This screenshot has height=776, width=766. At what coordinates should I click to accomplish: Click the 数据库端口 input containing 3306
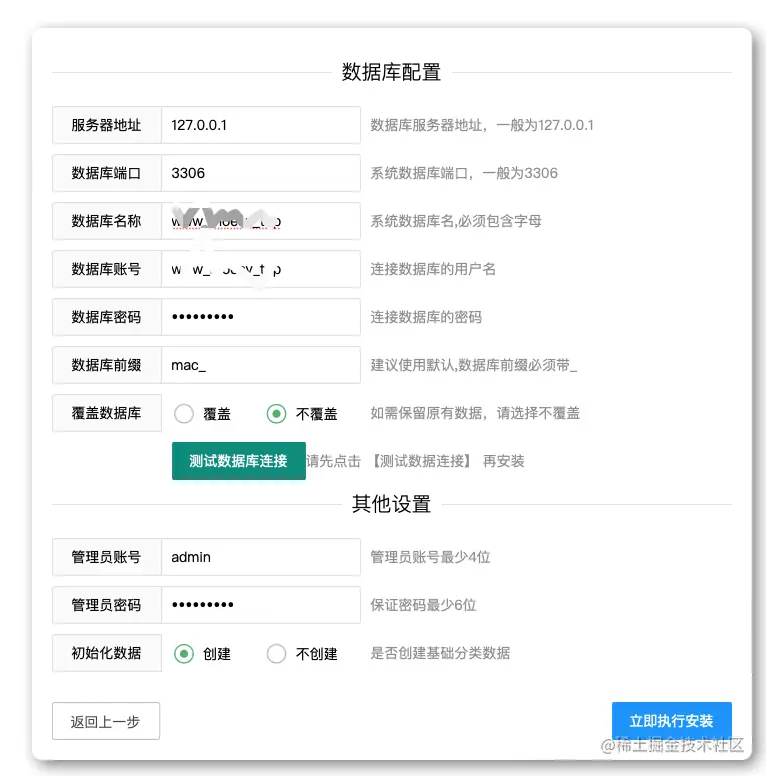click(260, 173)
